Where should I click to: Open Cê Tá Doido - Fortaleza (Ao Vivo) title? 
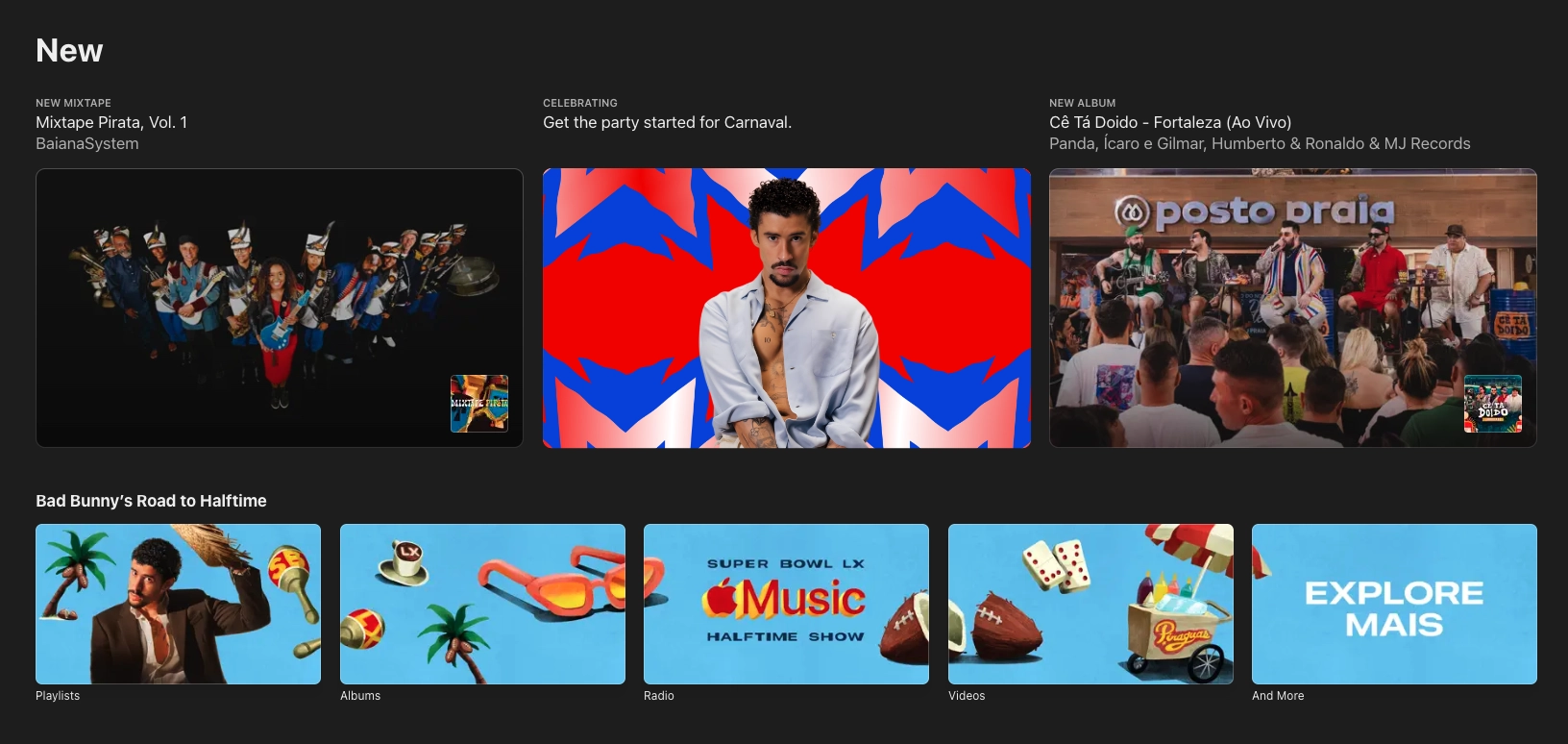pyautogui.click(x=1170, y=122)
